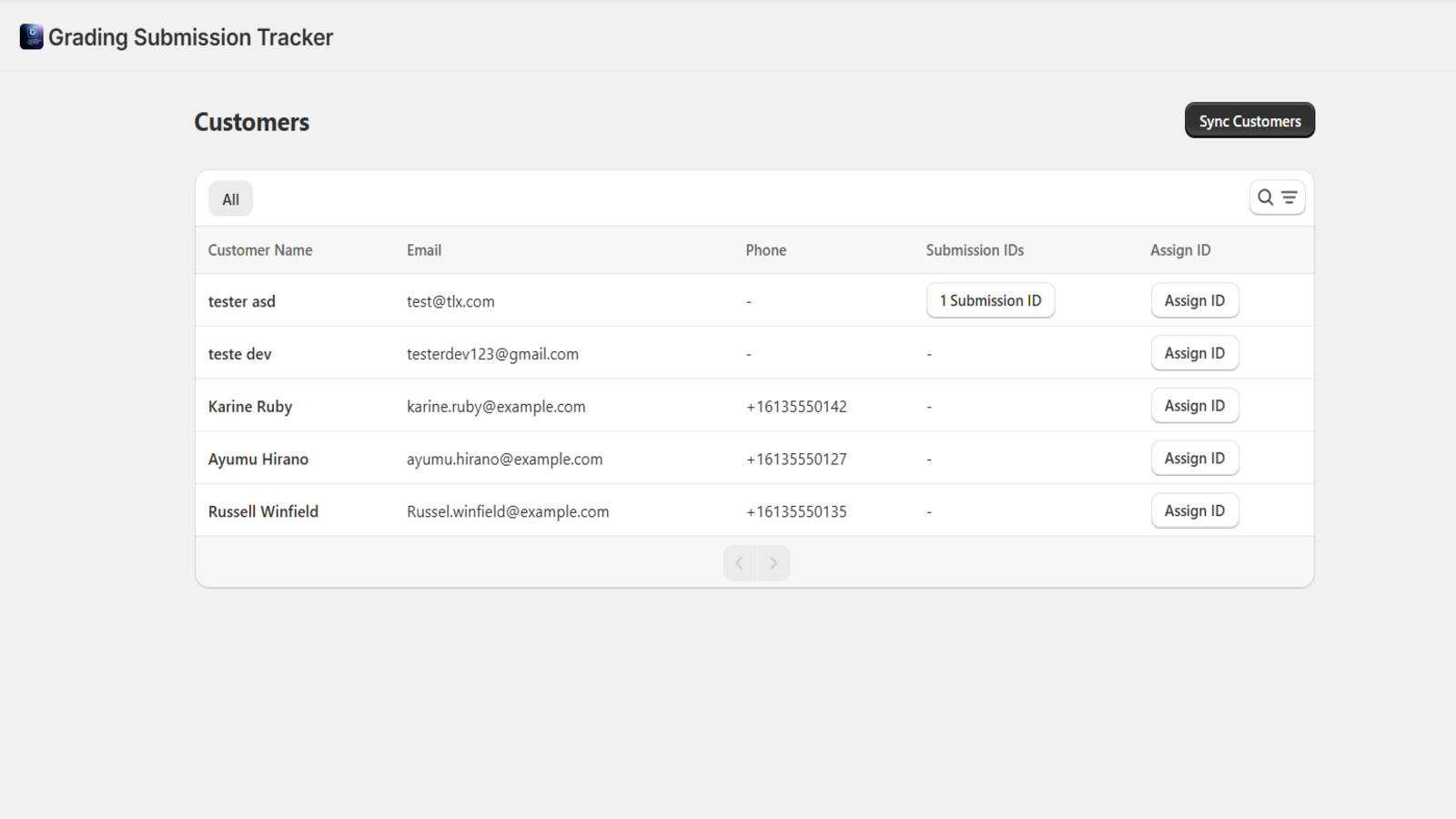
Task: Click the Sync Customers button
Action: click(1249, 119)
